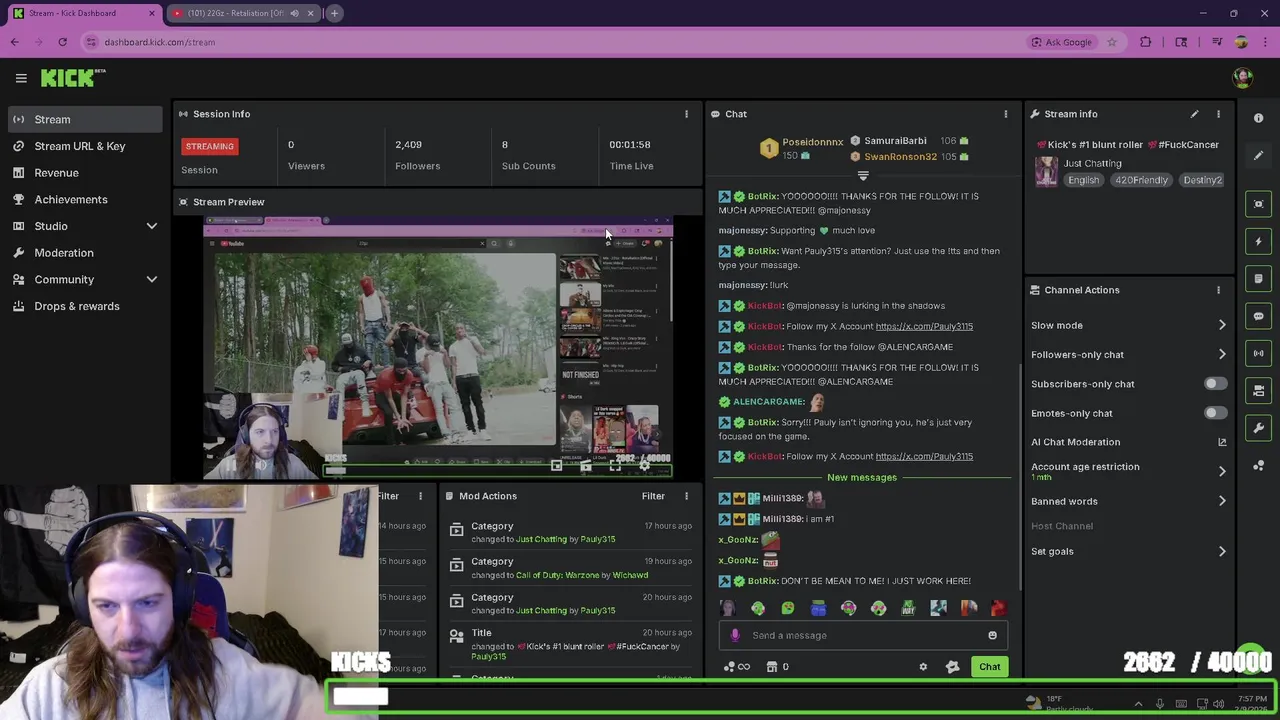Click BotRix username in latest message

[x=763, y=581]
